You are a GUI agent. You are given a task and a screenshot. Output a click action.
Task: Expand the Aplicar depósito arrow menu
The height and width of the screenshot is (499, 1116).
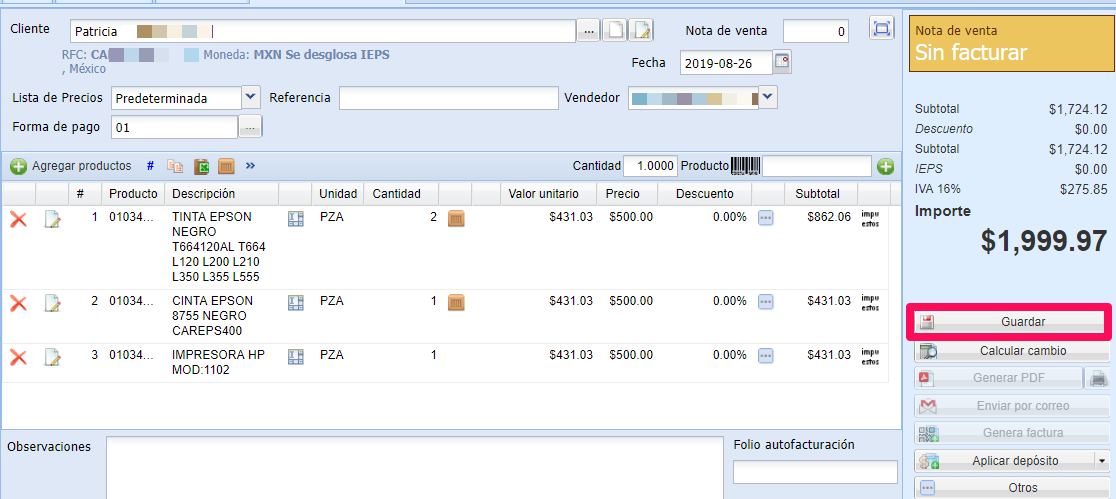[1101, 461]
